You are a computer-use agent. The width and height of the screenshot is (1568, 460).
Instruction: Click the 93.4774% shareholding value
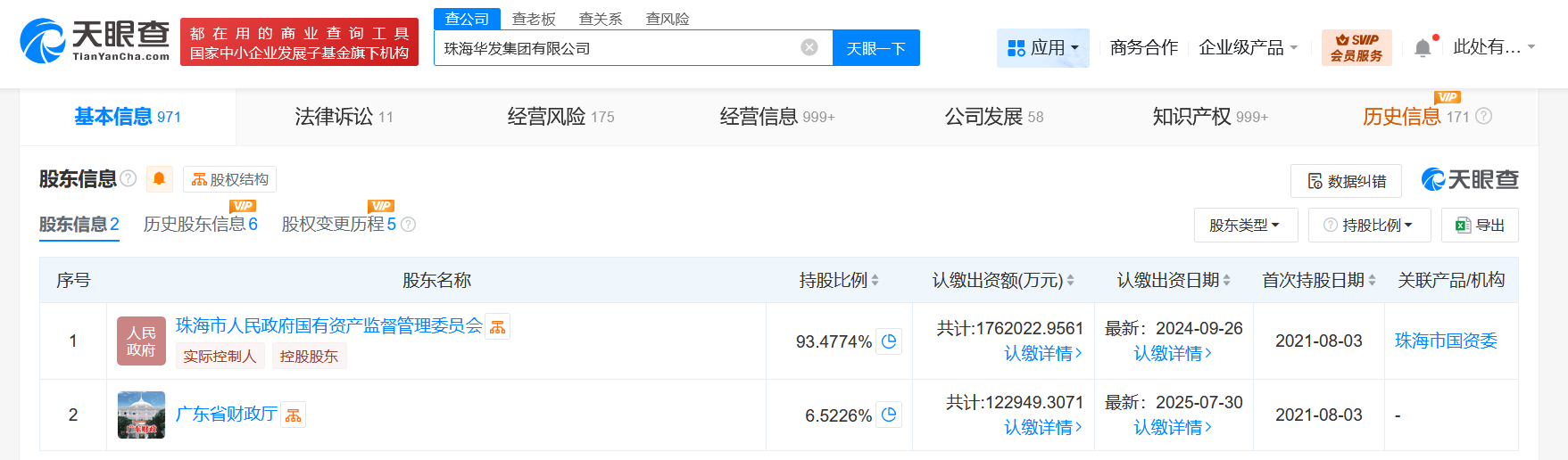[x=834, y=341]
